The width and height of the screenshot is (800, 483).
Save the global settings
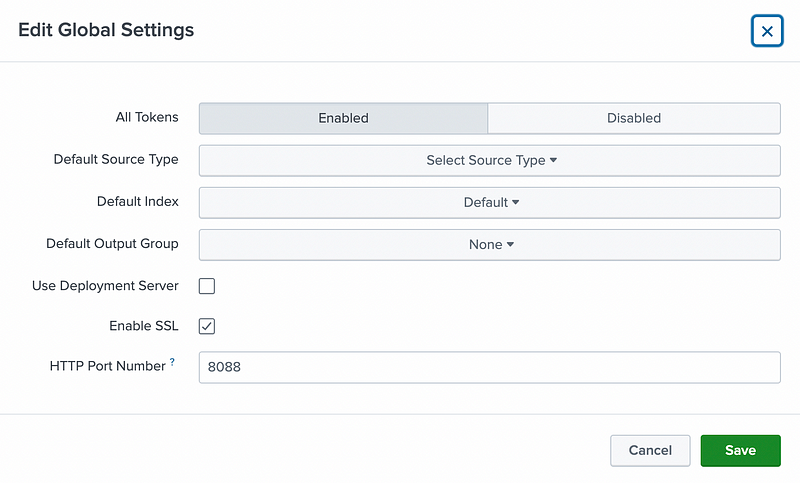coord(740,450)
